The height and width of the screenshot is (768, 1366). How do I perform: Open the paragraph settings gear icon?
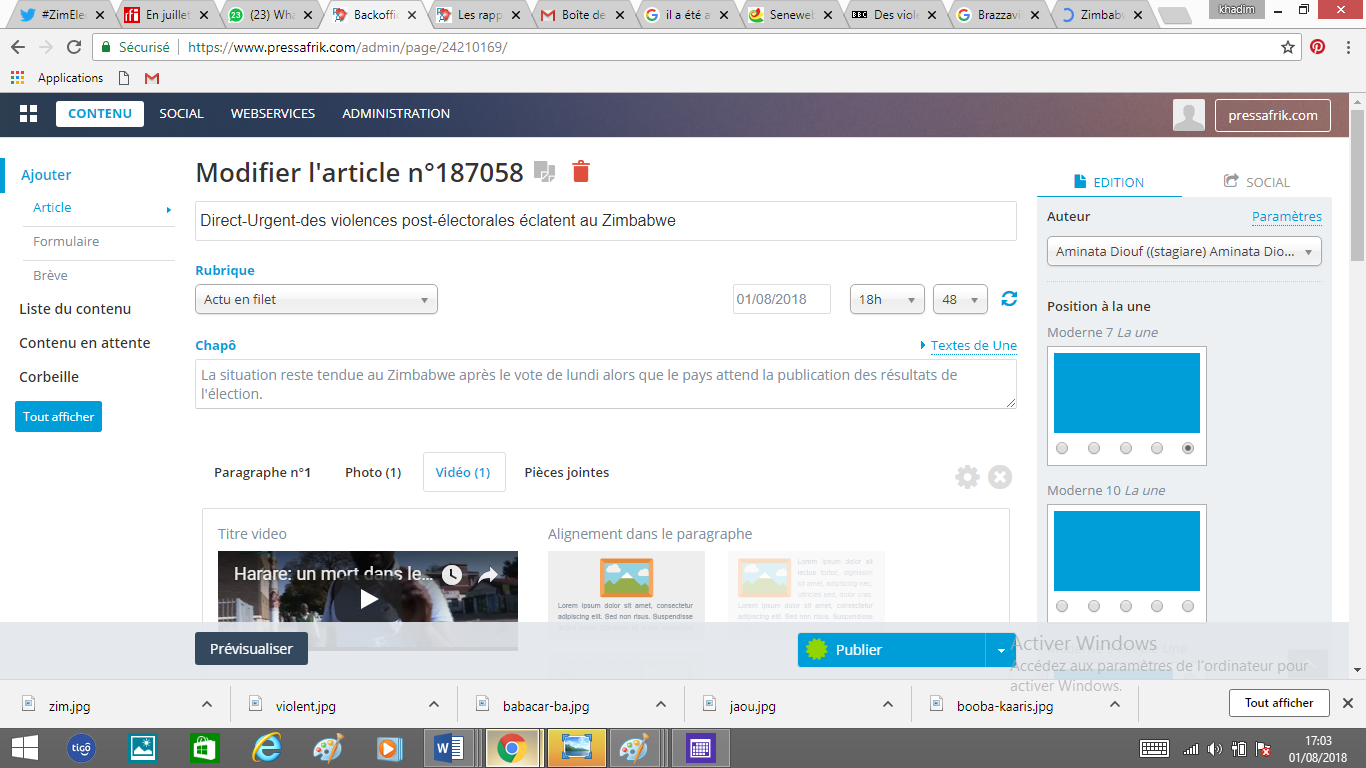click(967, 477)
